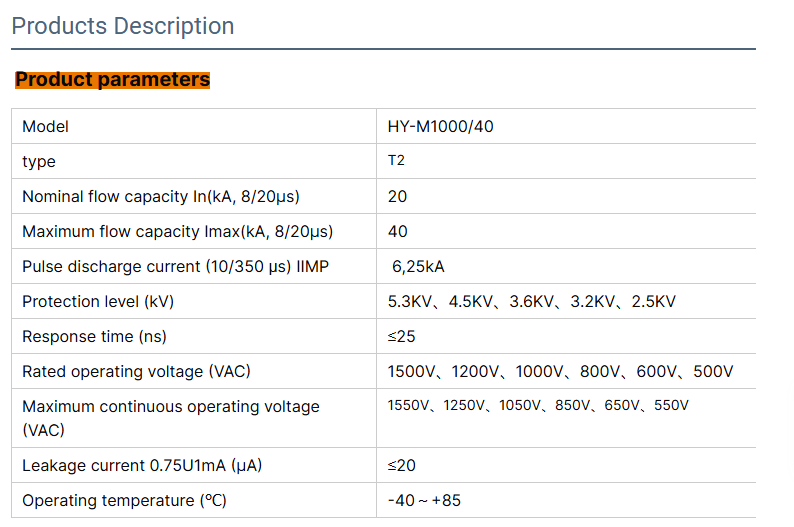Click Protection level (kV) label
Viewport: 794px width, 527px height.
tap(105, 302)
